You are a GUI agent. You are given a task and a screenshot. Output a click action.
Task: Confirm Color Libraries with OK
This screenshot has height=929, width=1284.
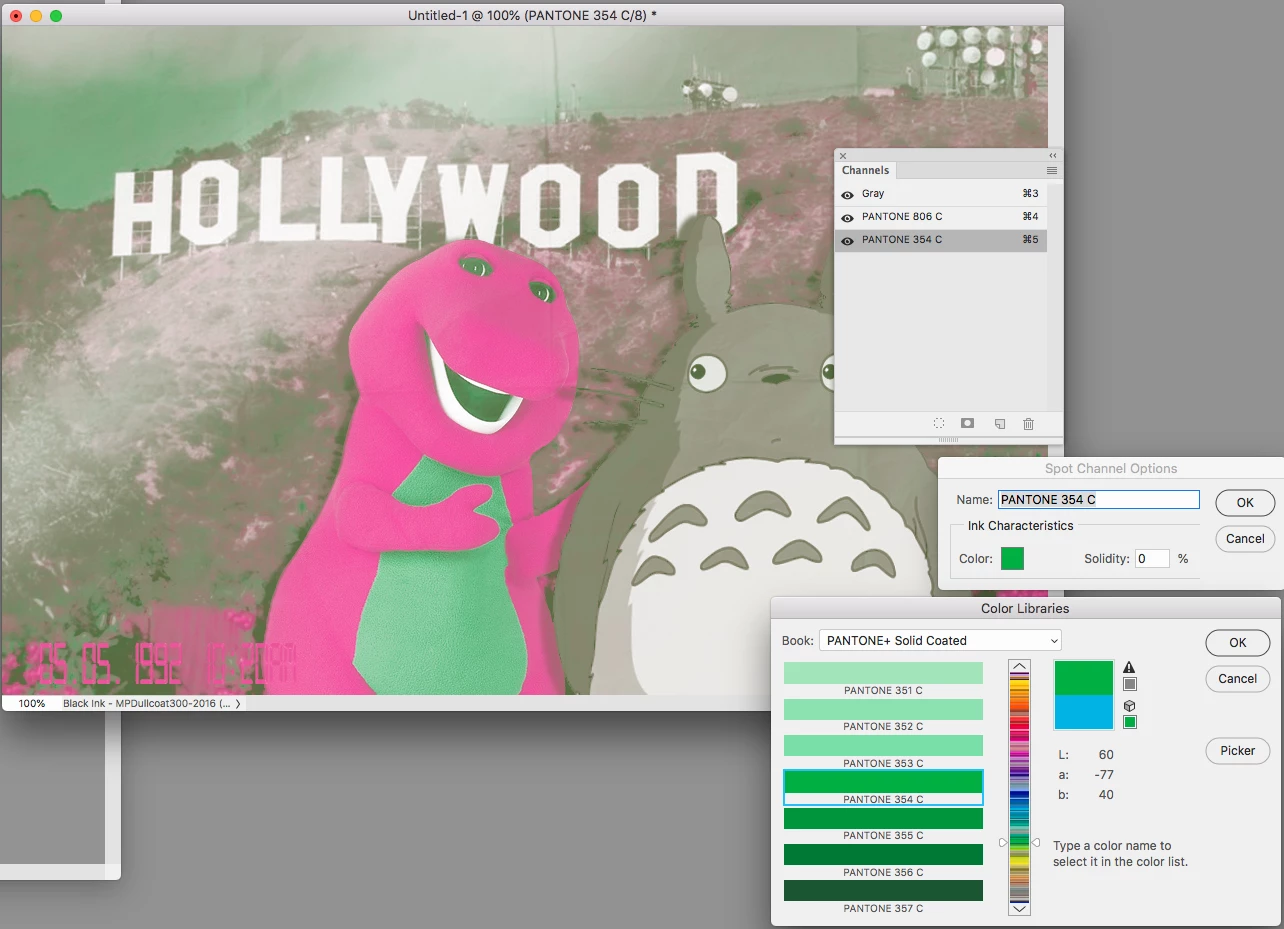[x=1238, y=642]
